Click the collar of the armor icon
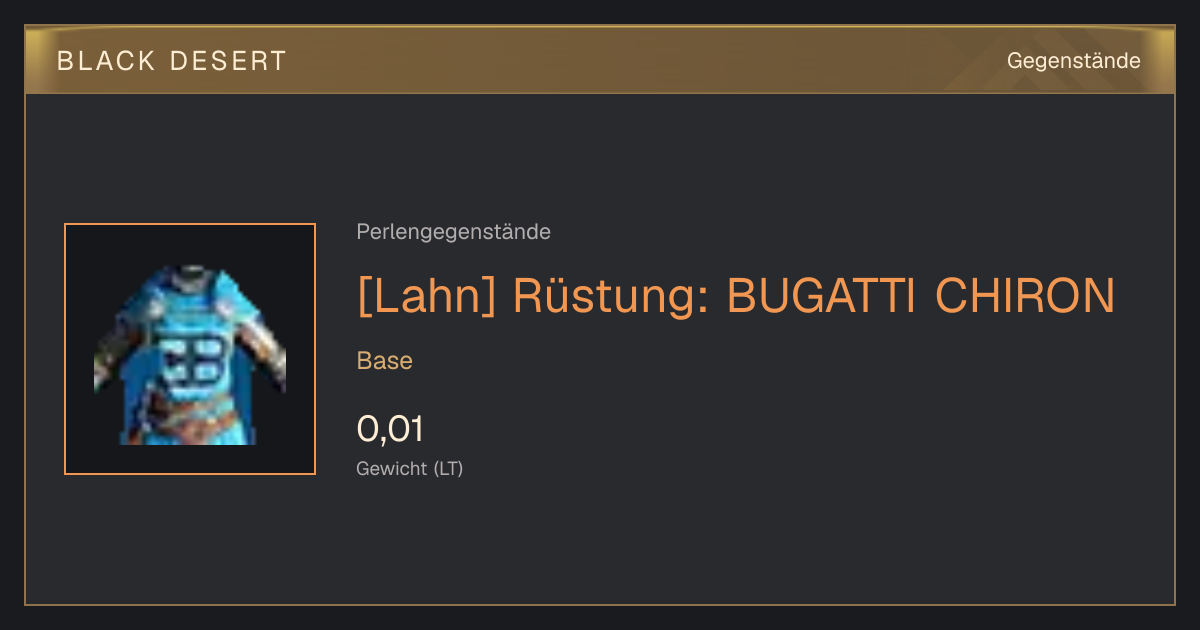 click(x=188, y=273)
